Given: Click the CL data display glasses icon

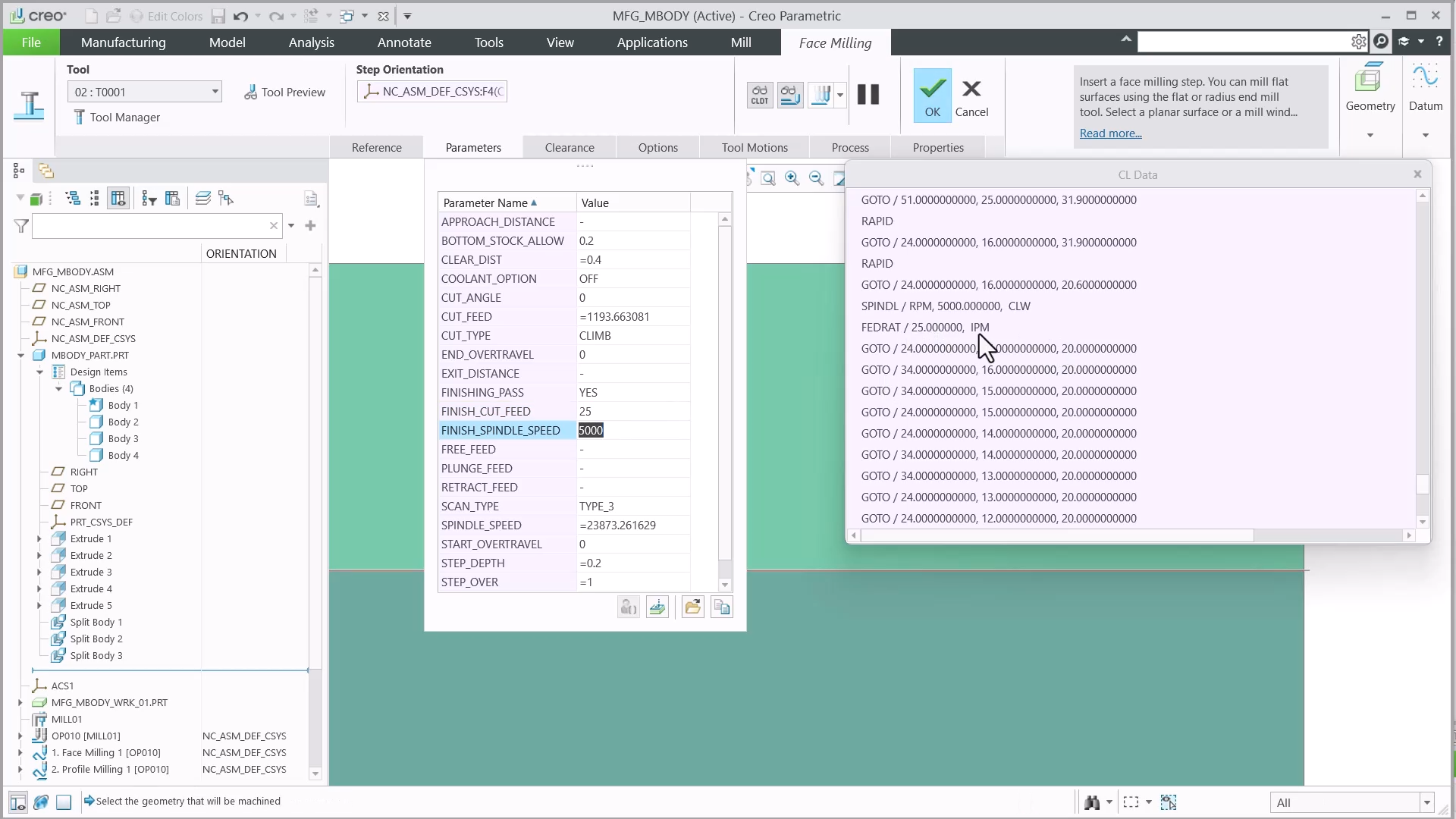Looking at the screenshot, I should 759,95.
